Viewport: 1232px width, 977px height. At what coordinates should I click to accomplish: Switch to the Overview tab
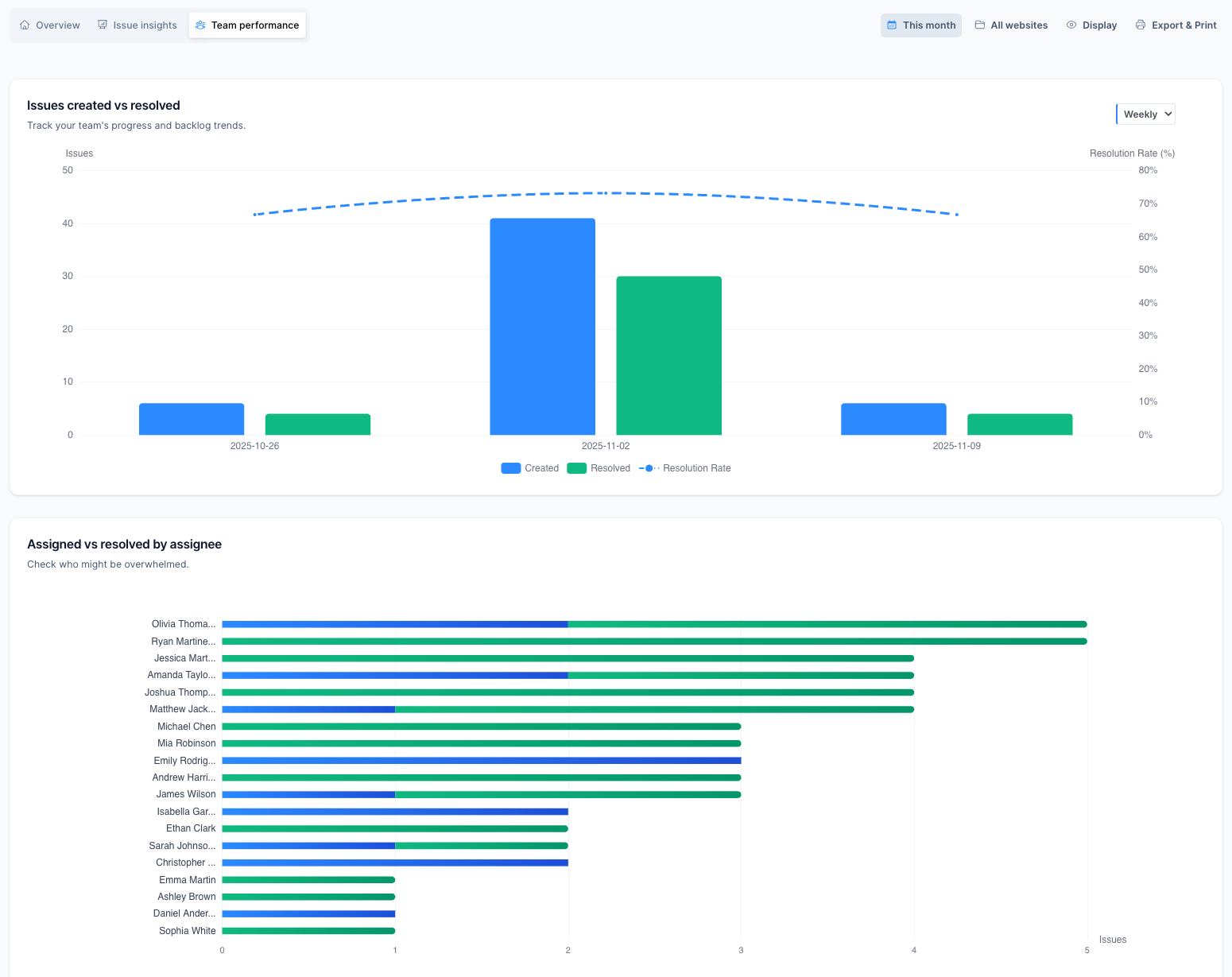point(50,25)
